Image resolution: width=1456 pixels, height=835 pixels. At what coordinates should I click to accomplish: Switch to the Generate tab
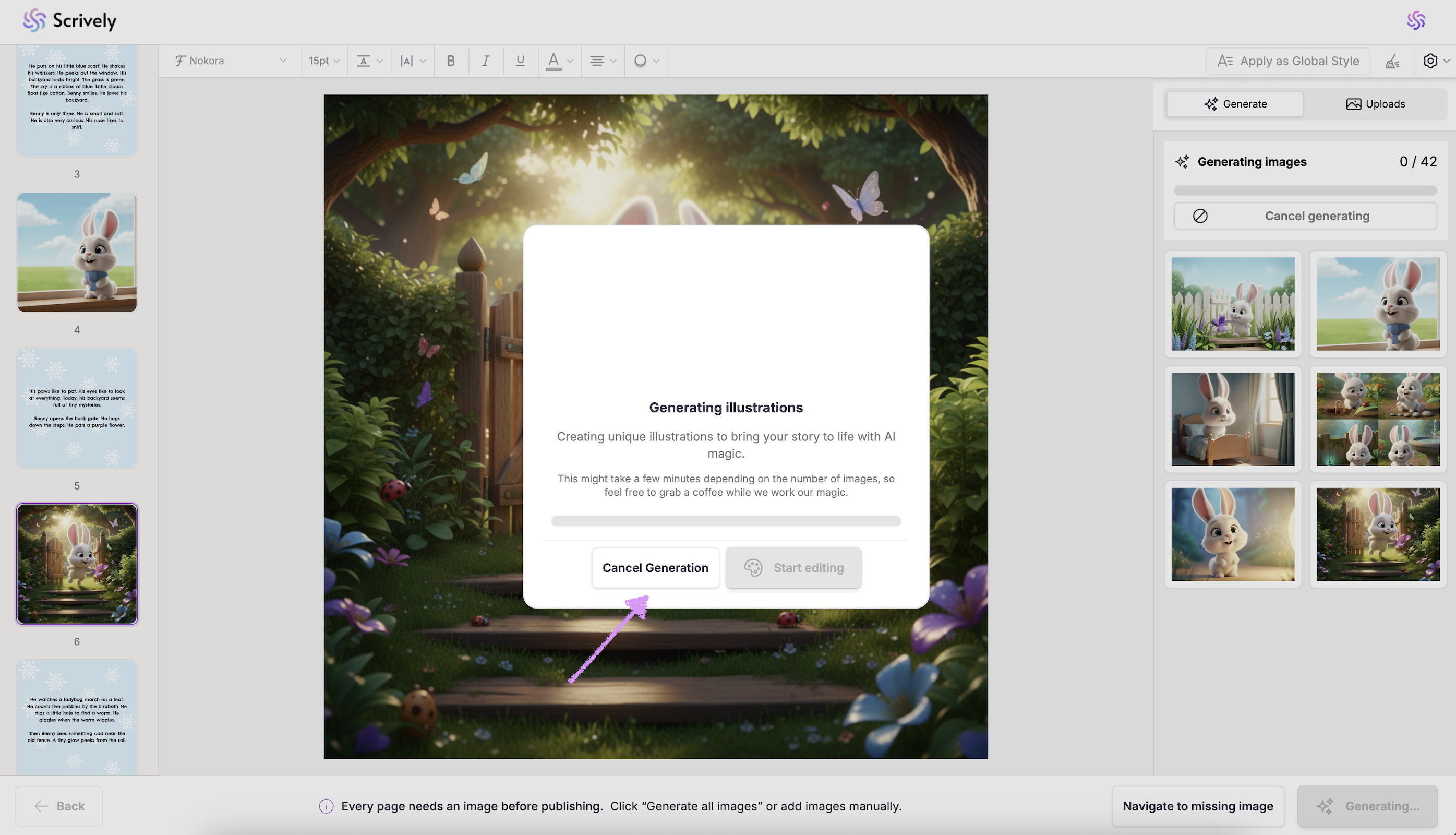point(1235,104)
